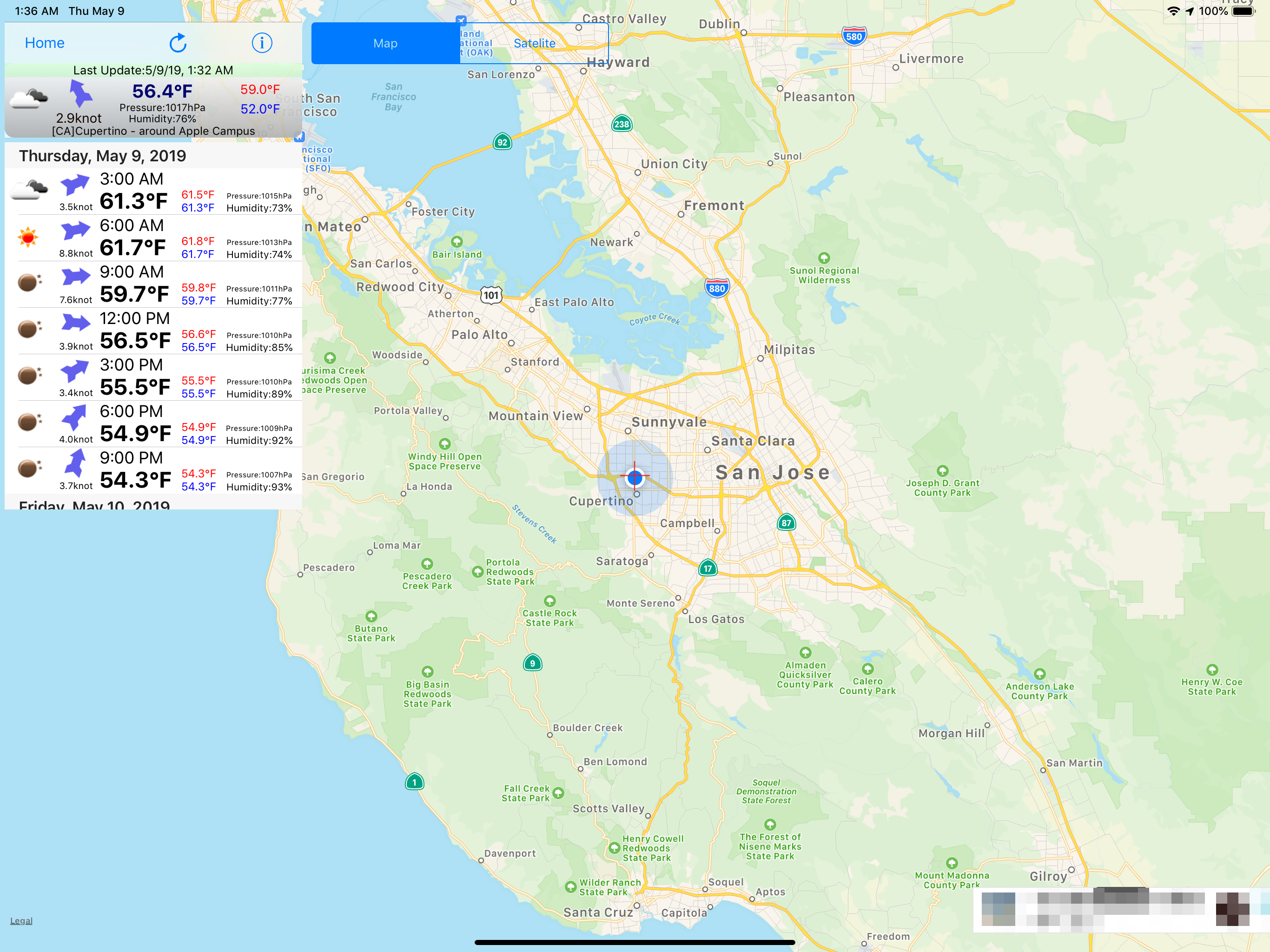Image resolution: width=1270 pixels, height=952 pixels.
Task: Click Highway 101 shield on map
Action: (x=491, y=295)
